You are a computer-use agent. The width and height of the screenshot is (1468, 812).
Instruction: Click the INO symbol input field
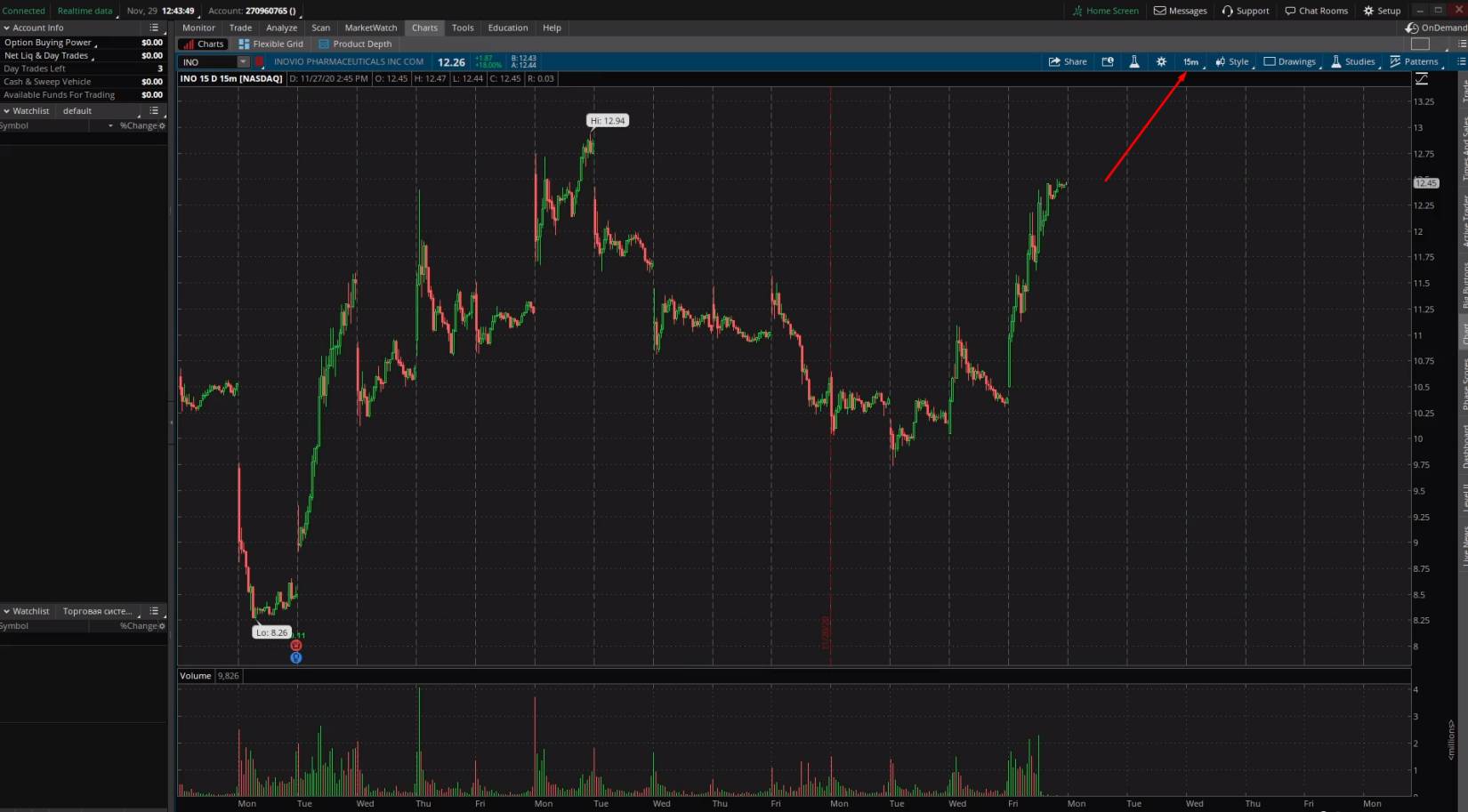[207, 62]
